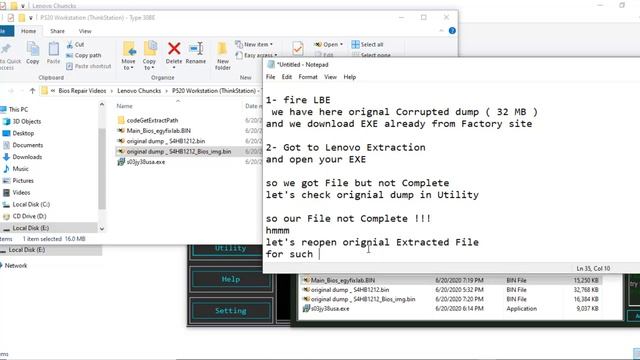The image size is (640, 360).
Task: Create a New folder from ribbon
Action: [x=222, y=56]
